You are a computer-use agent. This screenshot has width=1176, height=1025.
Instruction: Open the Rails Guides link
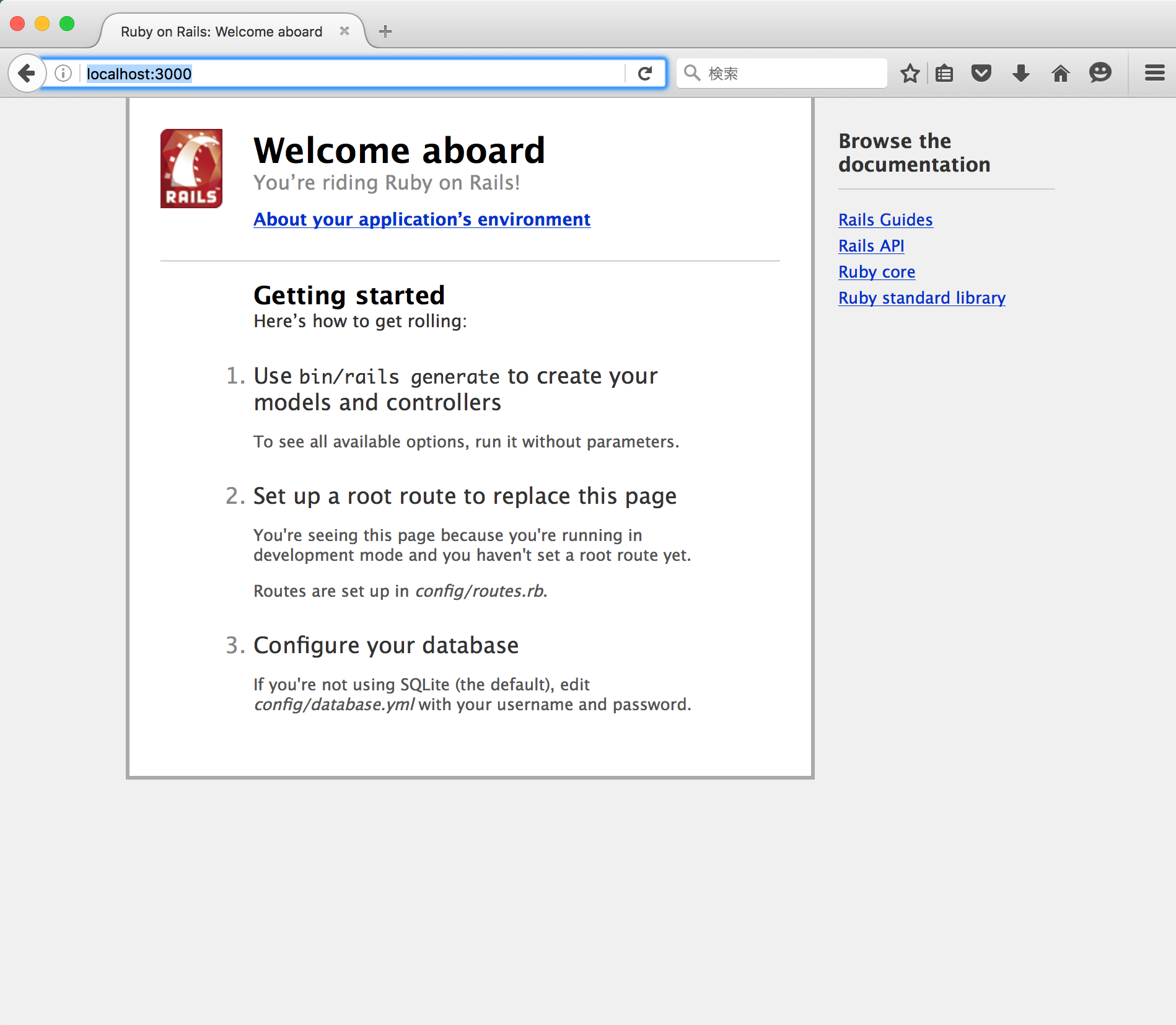pos(885,219)
